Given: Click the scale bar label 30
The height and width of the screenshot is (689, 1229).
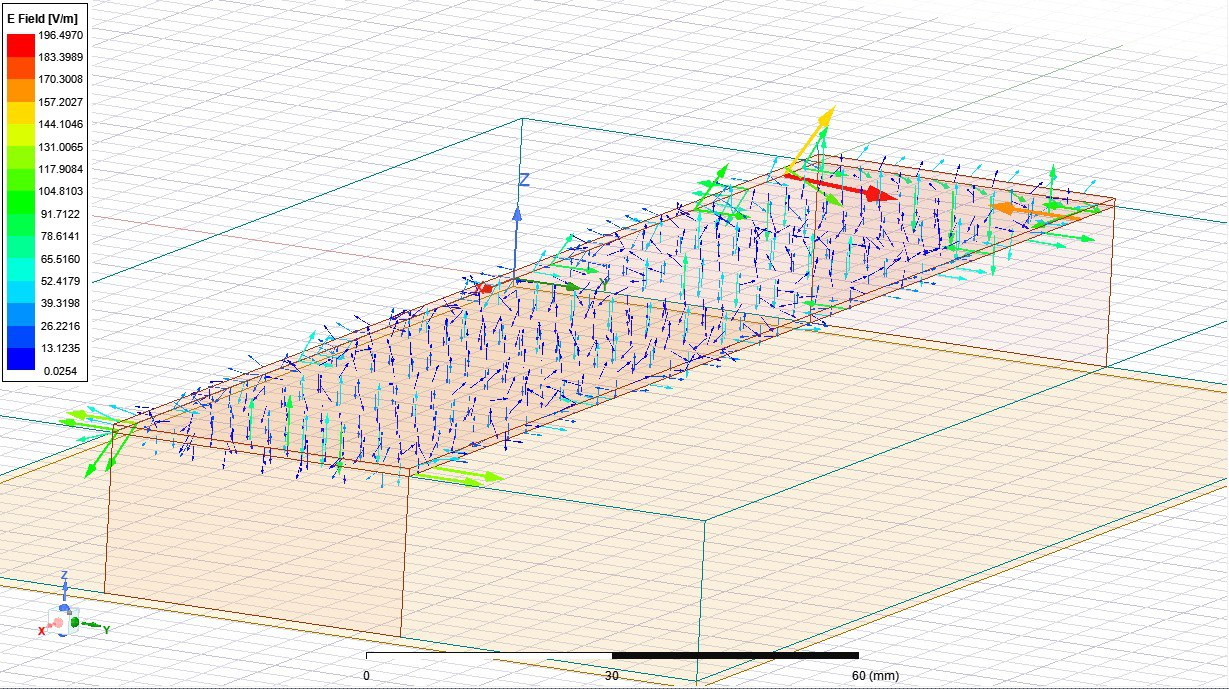Looking at the screenshot, I should pos(612,676).
